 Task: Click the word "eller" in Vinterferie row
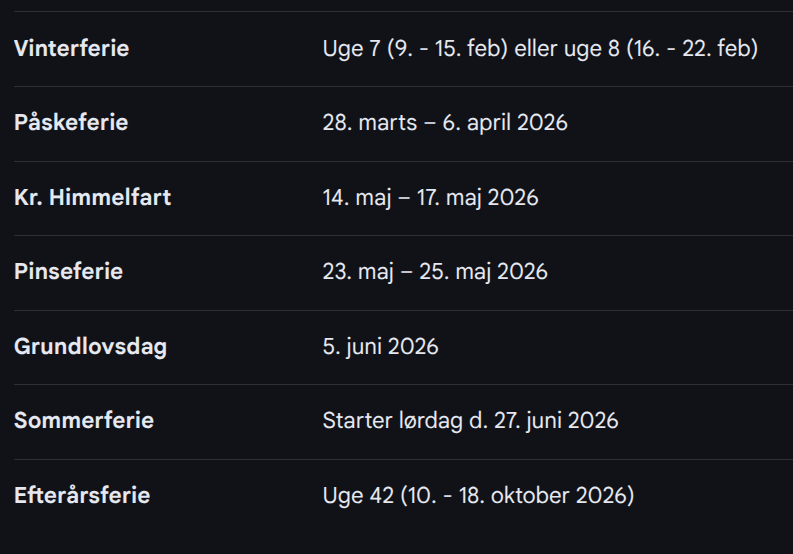coord(537,48)
